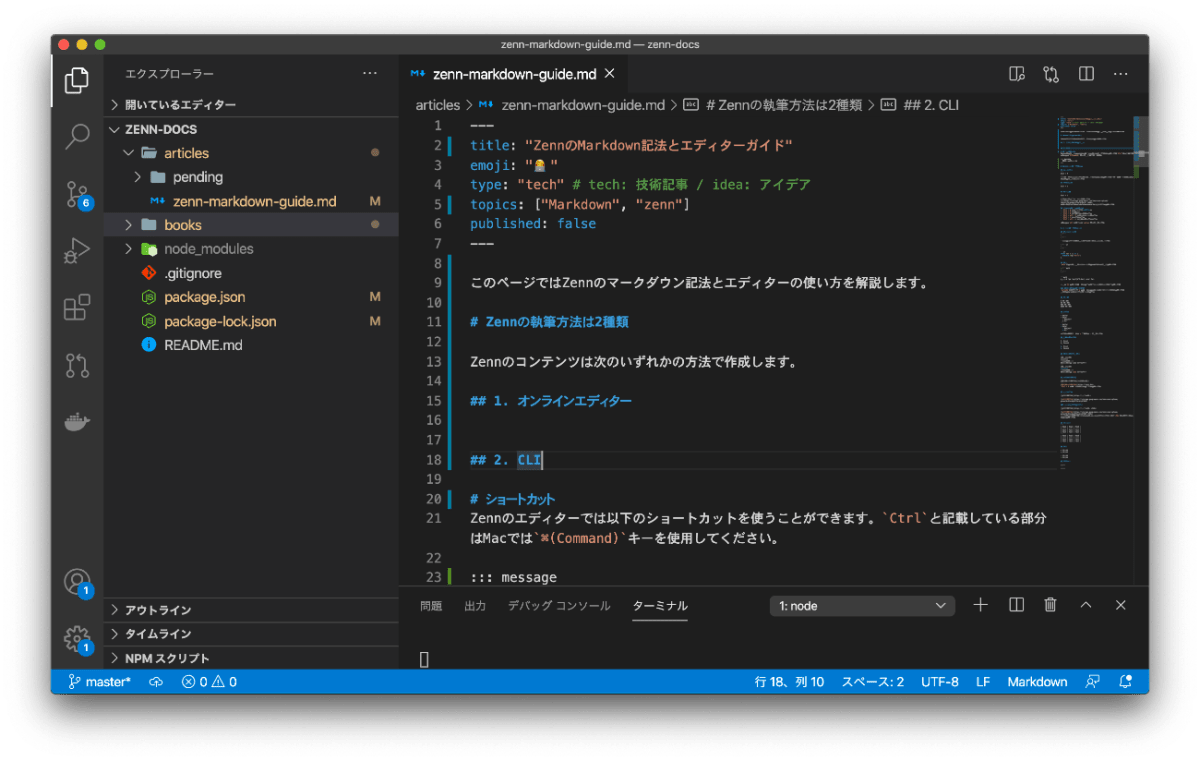Open README.md in the explorer

coord(251,345)
